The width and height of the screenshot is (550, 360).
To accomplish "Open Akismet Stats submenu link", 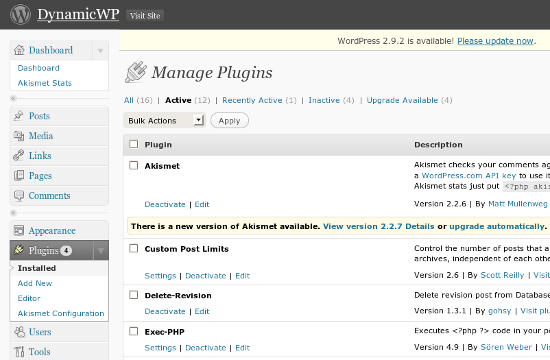I will click(x=45, y=83).
